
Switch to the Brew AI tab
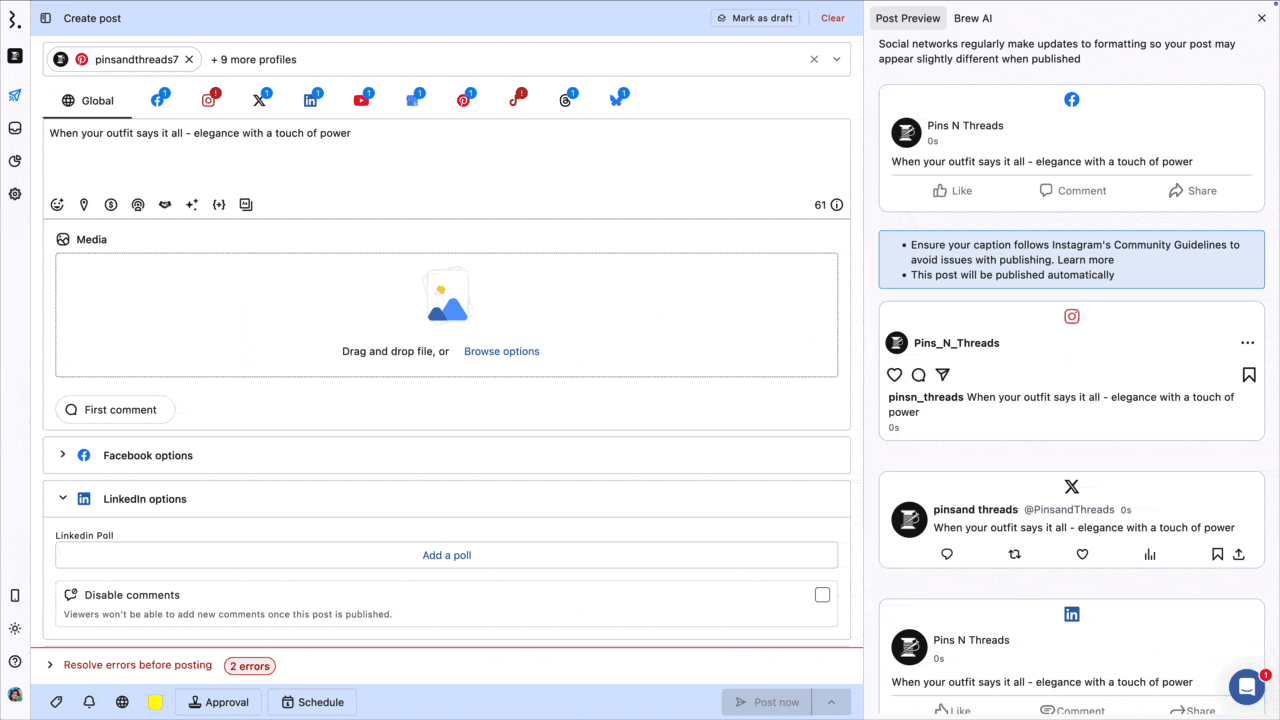pos(972,18)
